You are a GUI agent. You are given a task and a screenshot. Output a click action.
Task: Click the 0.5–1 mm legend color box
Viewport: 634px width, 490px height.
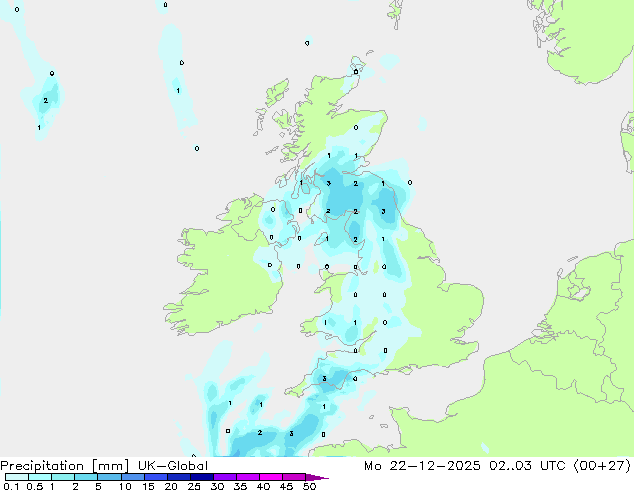(x=40, y=477)
